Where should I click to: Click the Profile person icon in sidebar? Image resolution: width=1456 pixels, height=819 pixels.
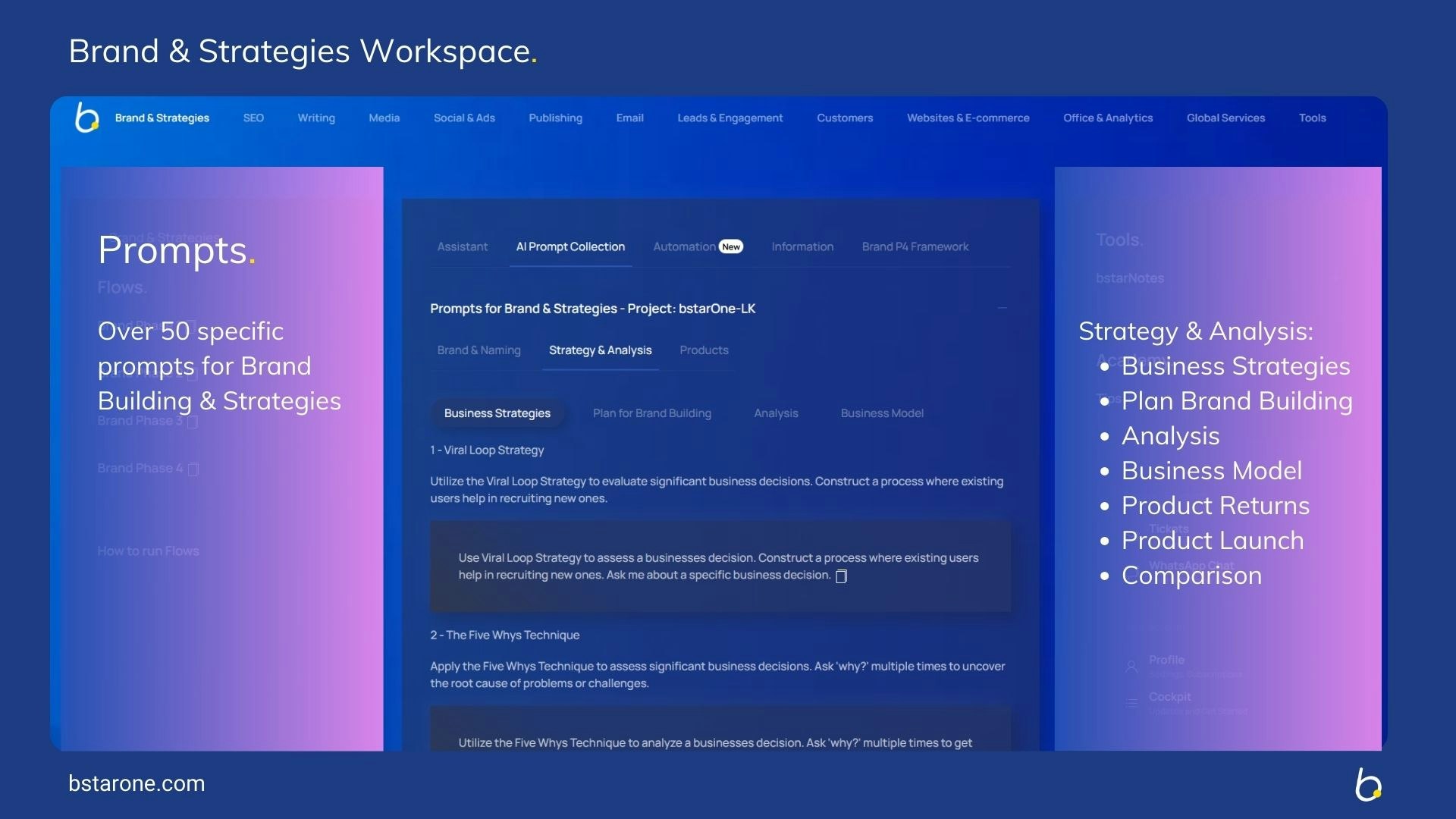[1131, 667]
